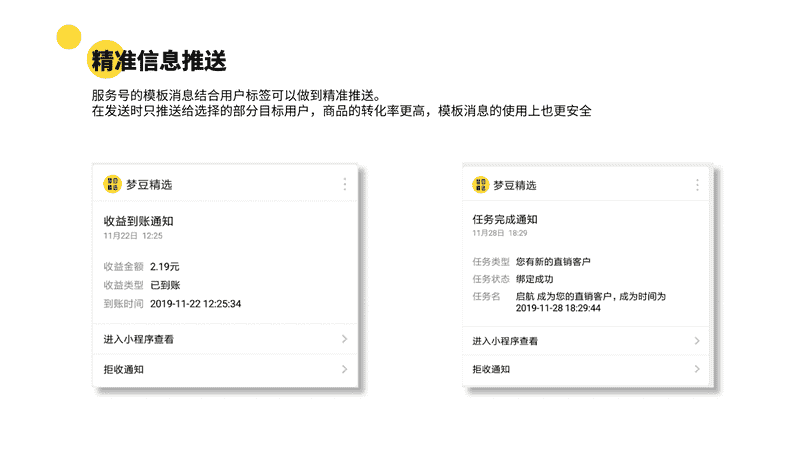The width and height of the screenshot is (800, 450).
Task: Click the 梦豆精选 logo on 收益到账通知 card
Action: (x=112, y=184)
